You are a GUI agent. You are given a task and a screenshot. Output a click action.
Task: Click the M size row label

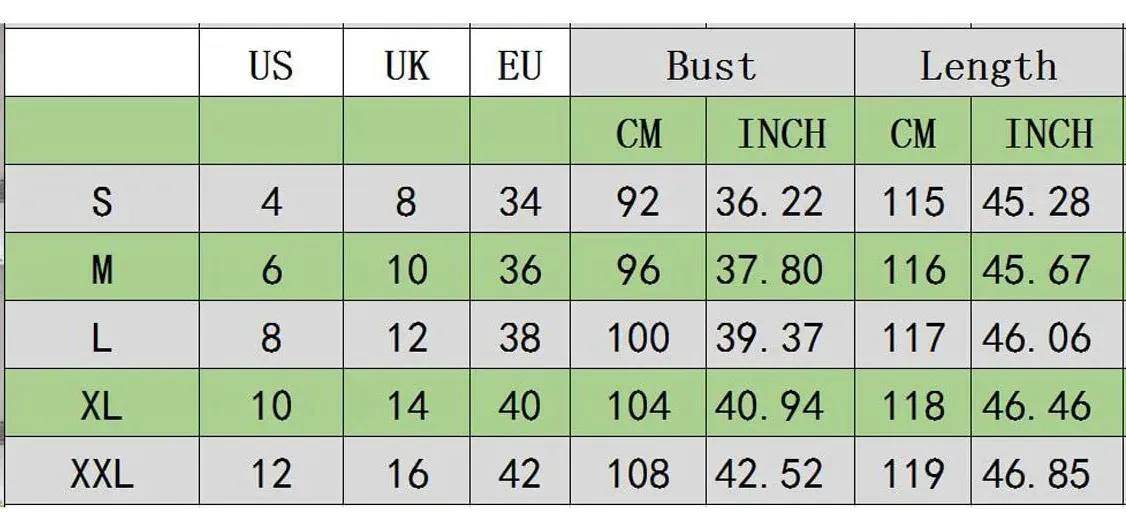tap(102, 267)
